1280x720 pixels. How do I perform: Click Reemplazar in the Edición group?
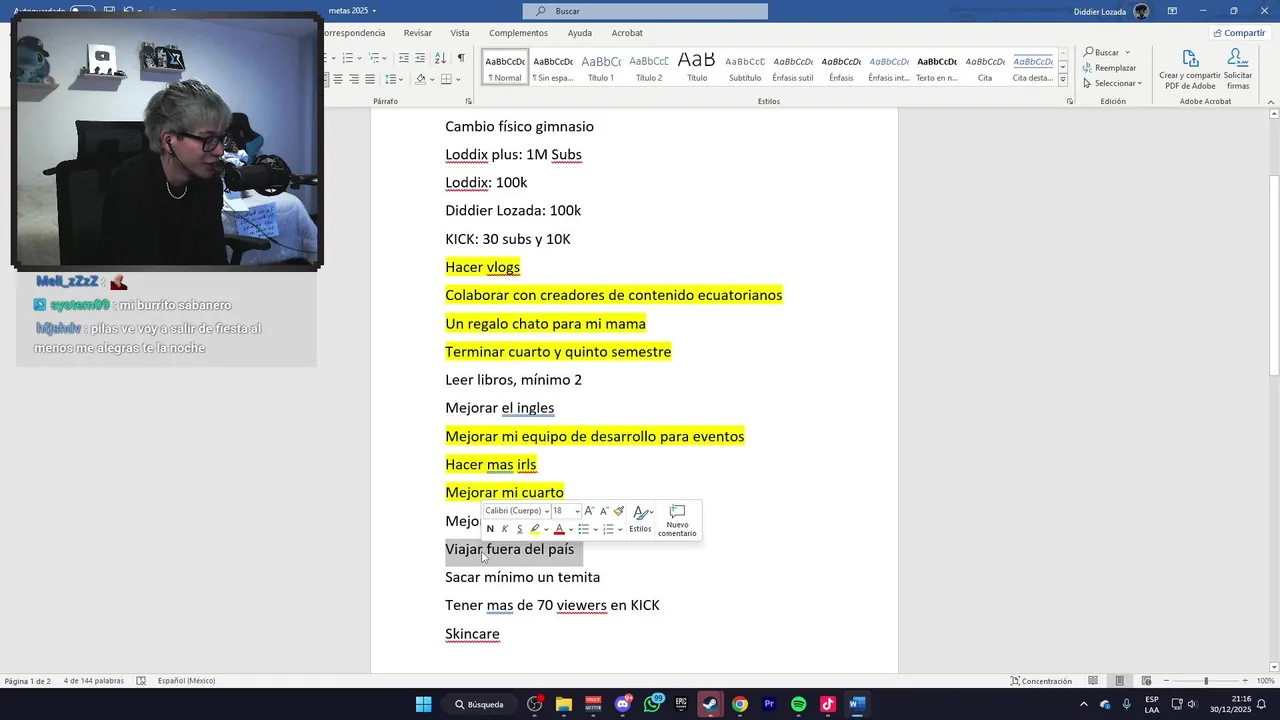pyautogui.click(x=1110, y=68)
